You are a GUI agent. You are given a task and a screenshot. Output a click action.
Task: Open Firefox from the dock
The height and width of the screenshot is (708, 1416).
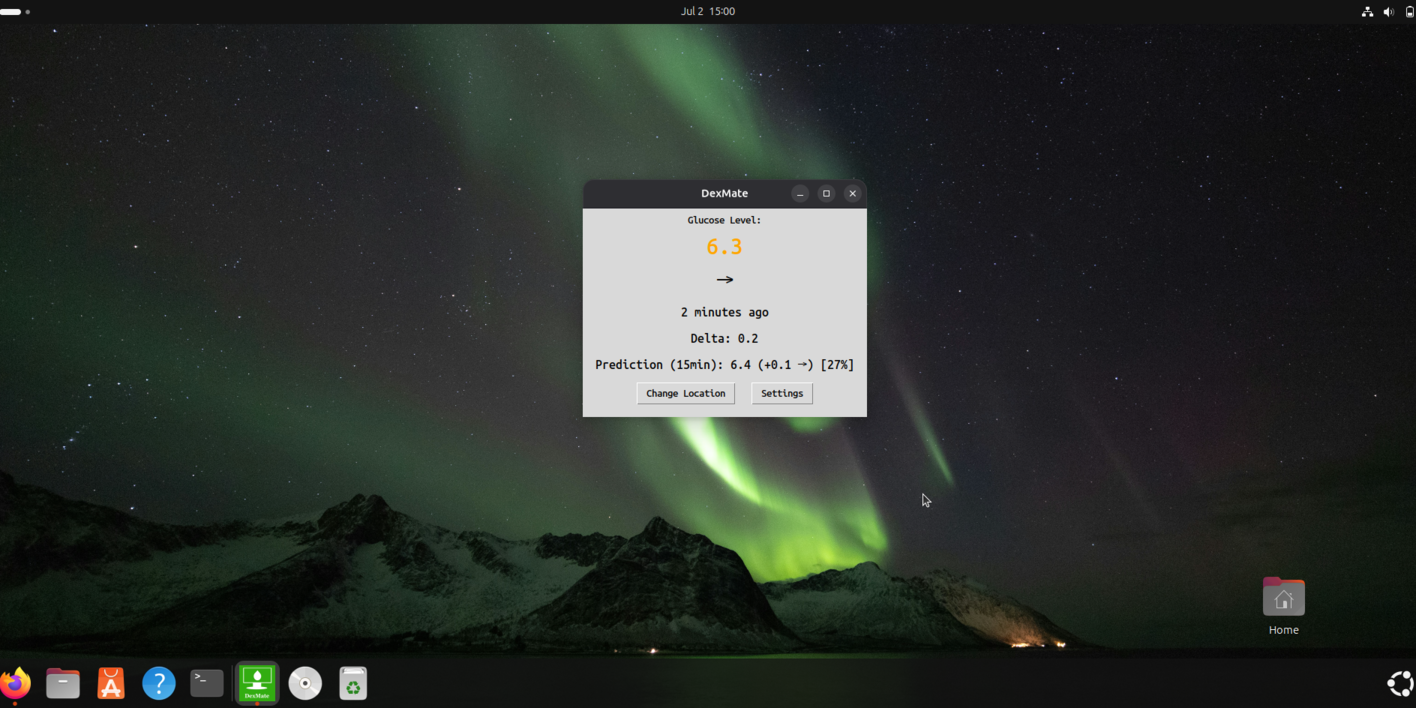(x=15, y=683)
